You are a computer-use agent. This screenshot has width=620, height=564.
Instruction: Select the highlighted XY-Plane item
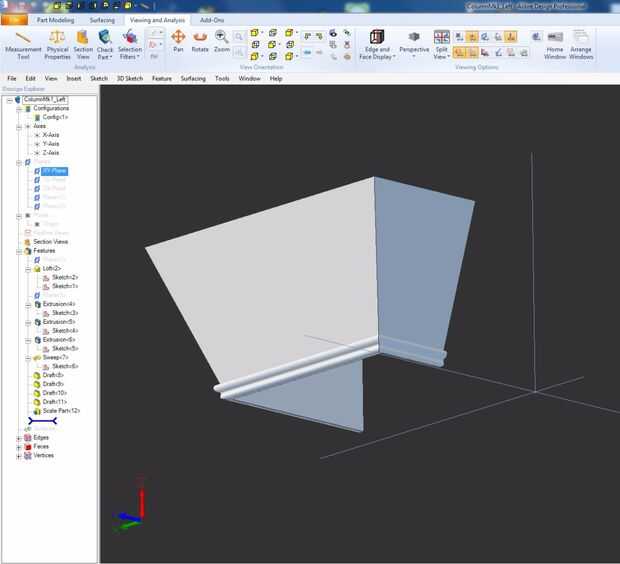[55, 171]
